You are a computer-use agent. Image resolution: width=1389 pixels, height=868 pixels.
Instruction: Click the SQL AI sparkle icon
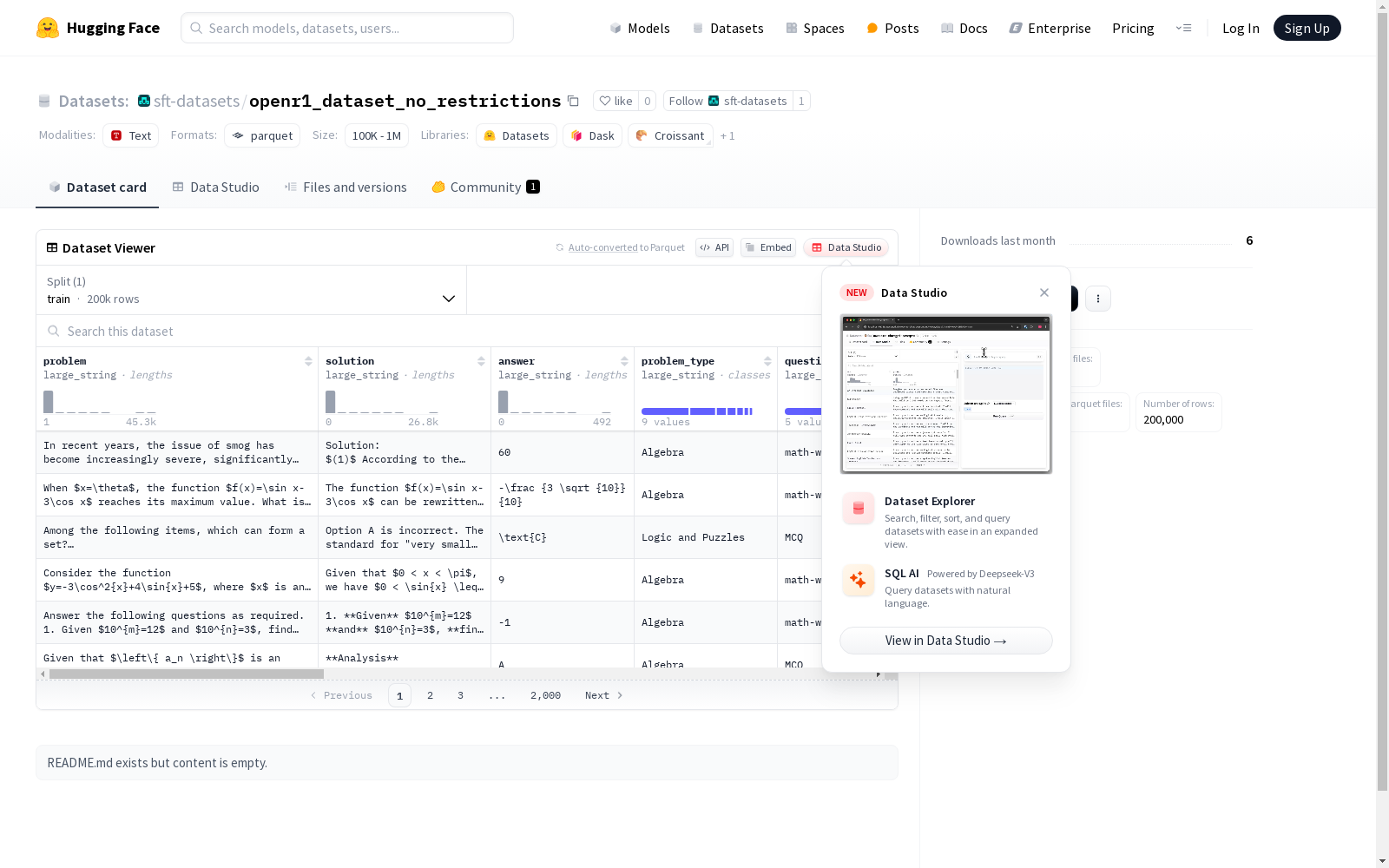point(859,581)
